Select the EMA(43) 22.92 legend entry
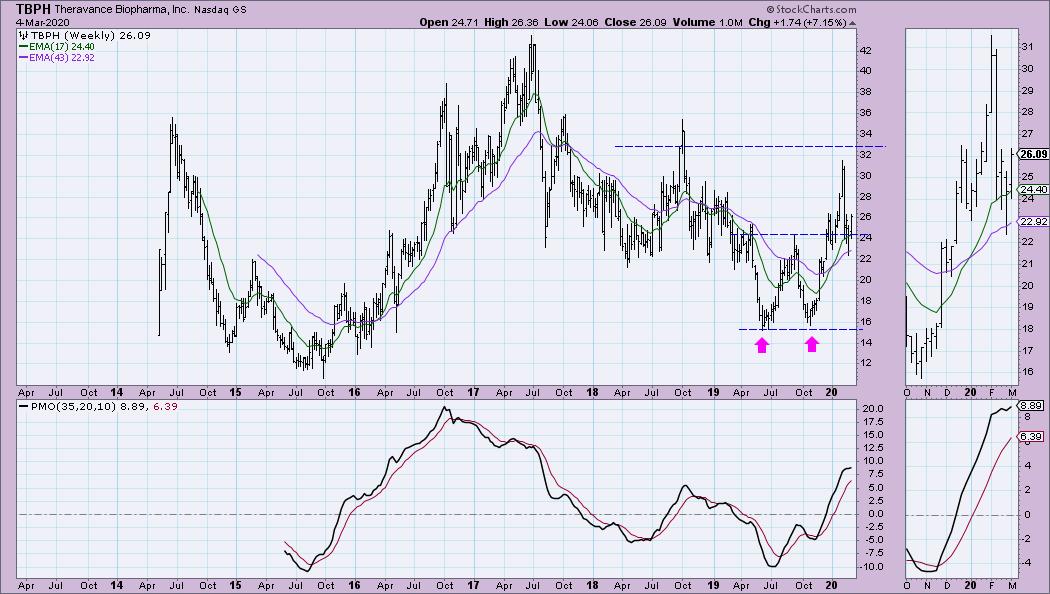Screen dimensions: 1050x594 click(61, 58)
